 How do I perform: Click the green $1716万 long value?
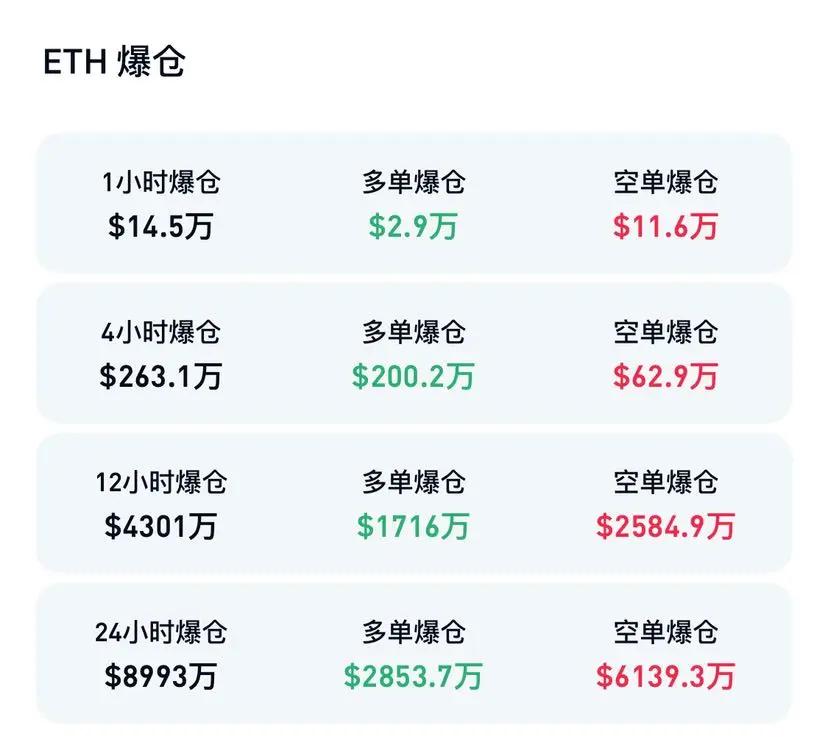coord(413,527)
